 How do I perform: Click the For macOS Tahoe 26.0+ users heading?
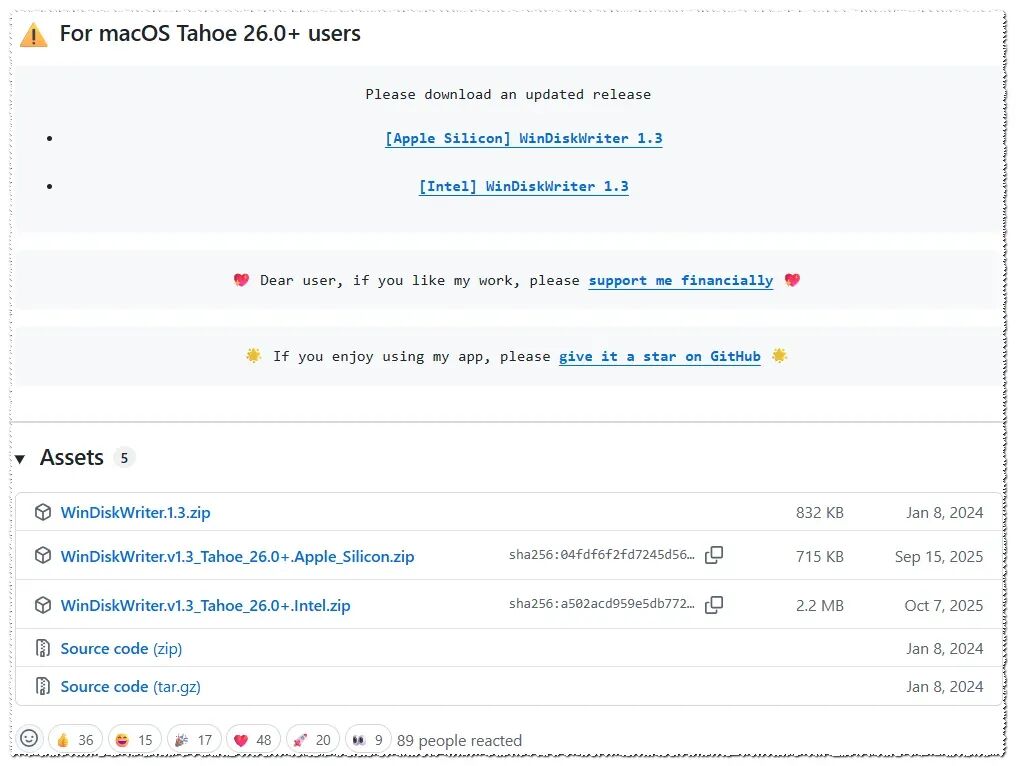210,33
